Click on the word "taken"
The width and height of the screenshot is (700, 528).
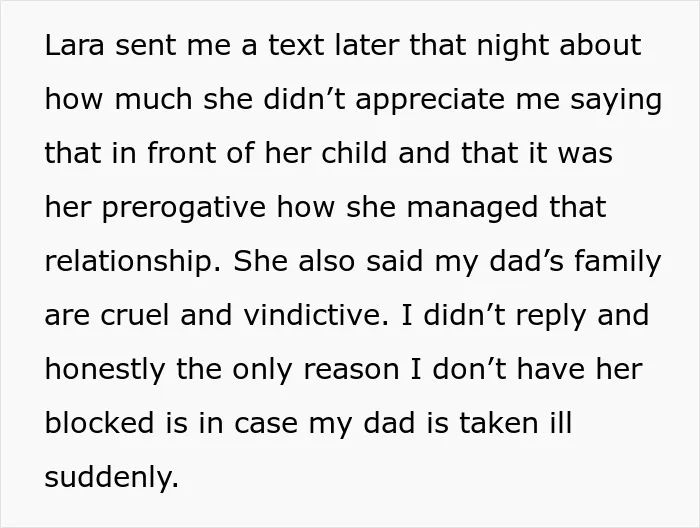[x=499, y=423]
